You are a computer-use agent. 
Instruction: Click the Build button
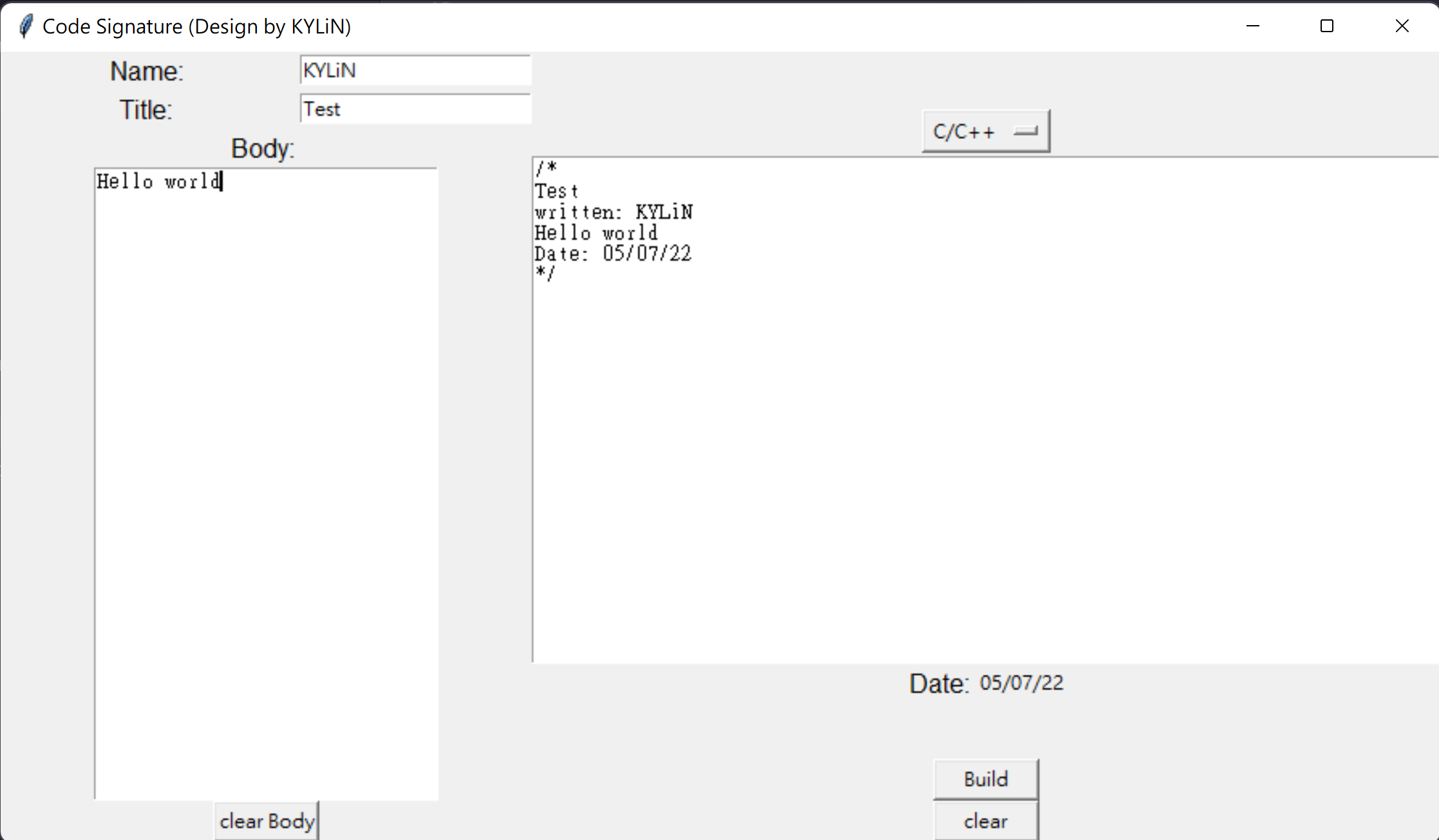pyautogui.click(x=986, y=779)
